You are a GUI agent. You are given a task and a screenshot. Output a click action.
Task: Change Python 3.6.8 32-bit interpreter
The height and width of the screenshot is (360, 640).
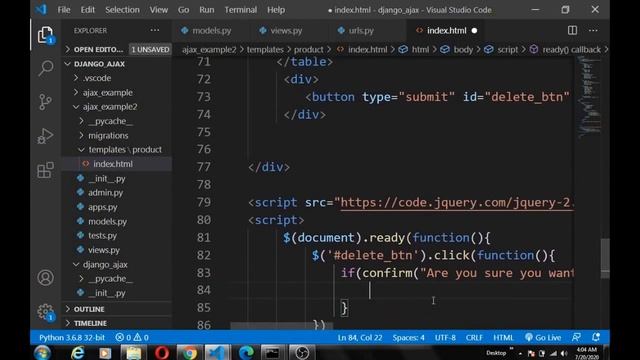pos(72,338)
